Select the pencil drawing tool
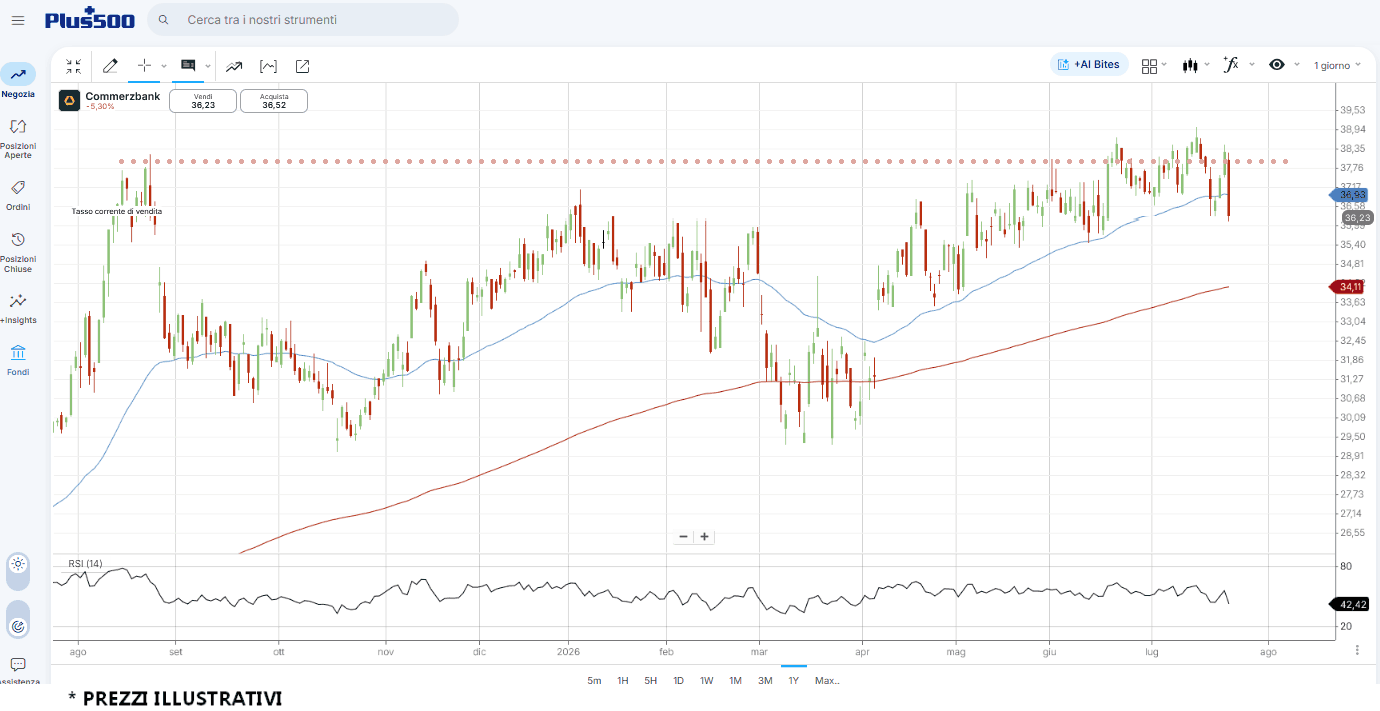Screen dimensions: 1380x711 (x=110, y=66)
